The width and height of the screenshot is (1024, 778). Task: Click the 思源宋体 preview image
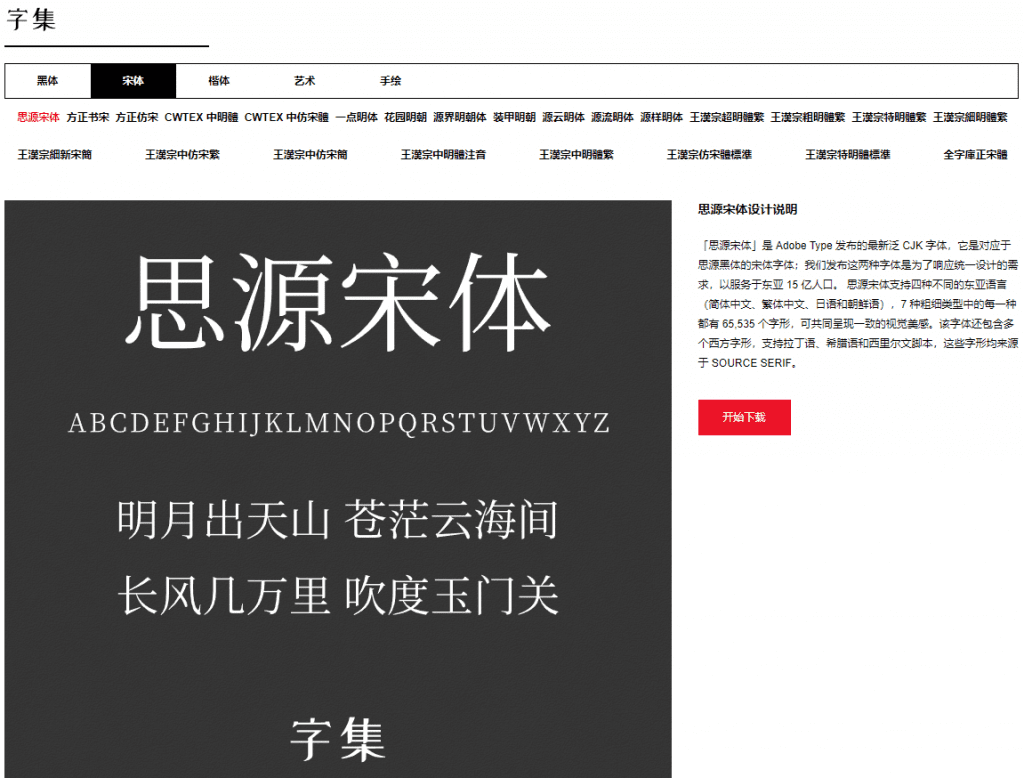(x=337, y=488)
